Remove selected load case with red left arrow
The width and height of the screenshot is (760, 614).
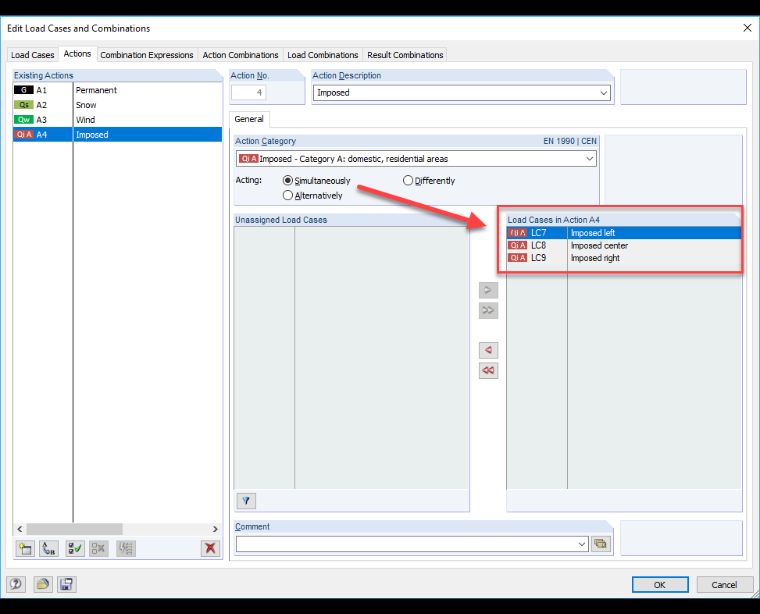pyautogui.click(x=488, y=350)
